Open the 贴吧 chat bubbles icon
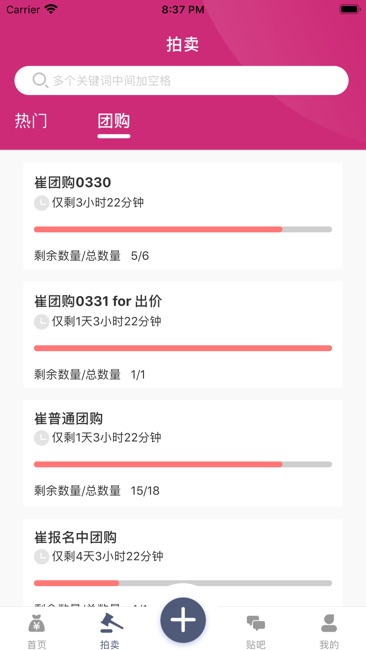This screenshot has width=366, height=650. (x=256, y=623)
